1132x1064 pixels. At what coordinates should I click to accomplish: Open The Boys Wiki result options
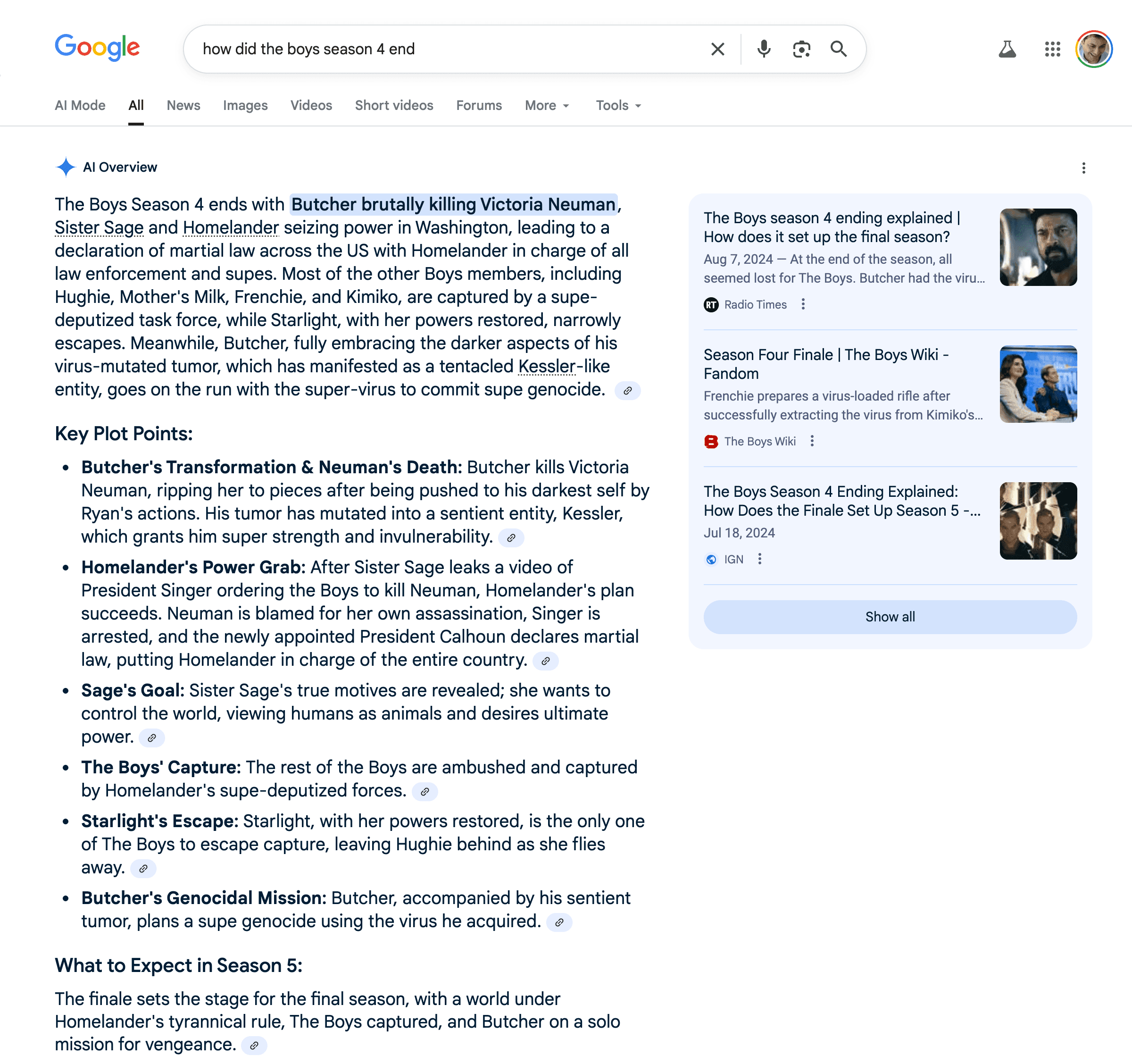(812, 441)
